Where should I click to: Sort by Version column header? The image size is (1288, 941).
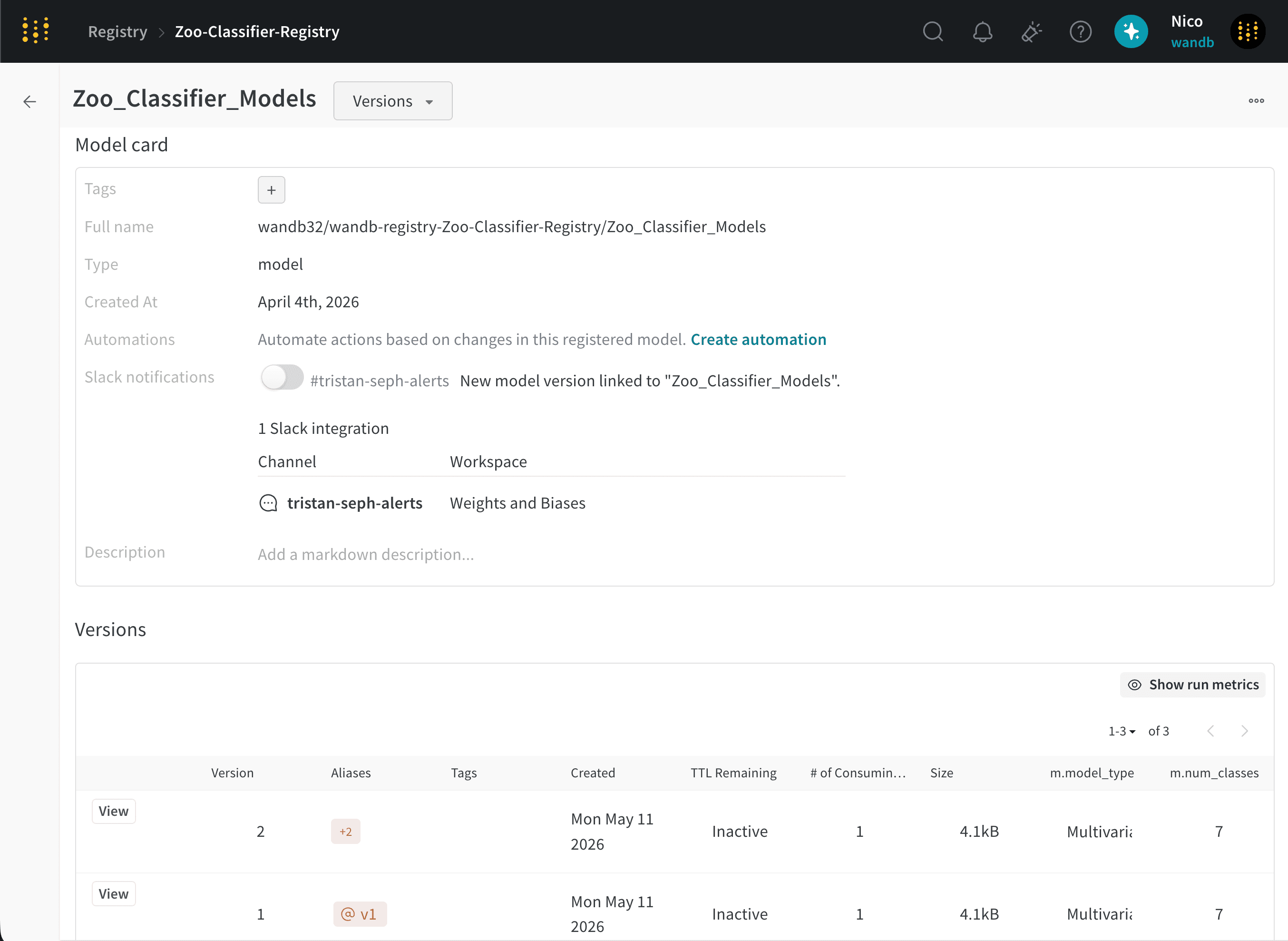coord(232,773)
